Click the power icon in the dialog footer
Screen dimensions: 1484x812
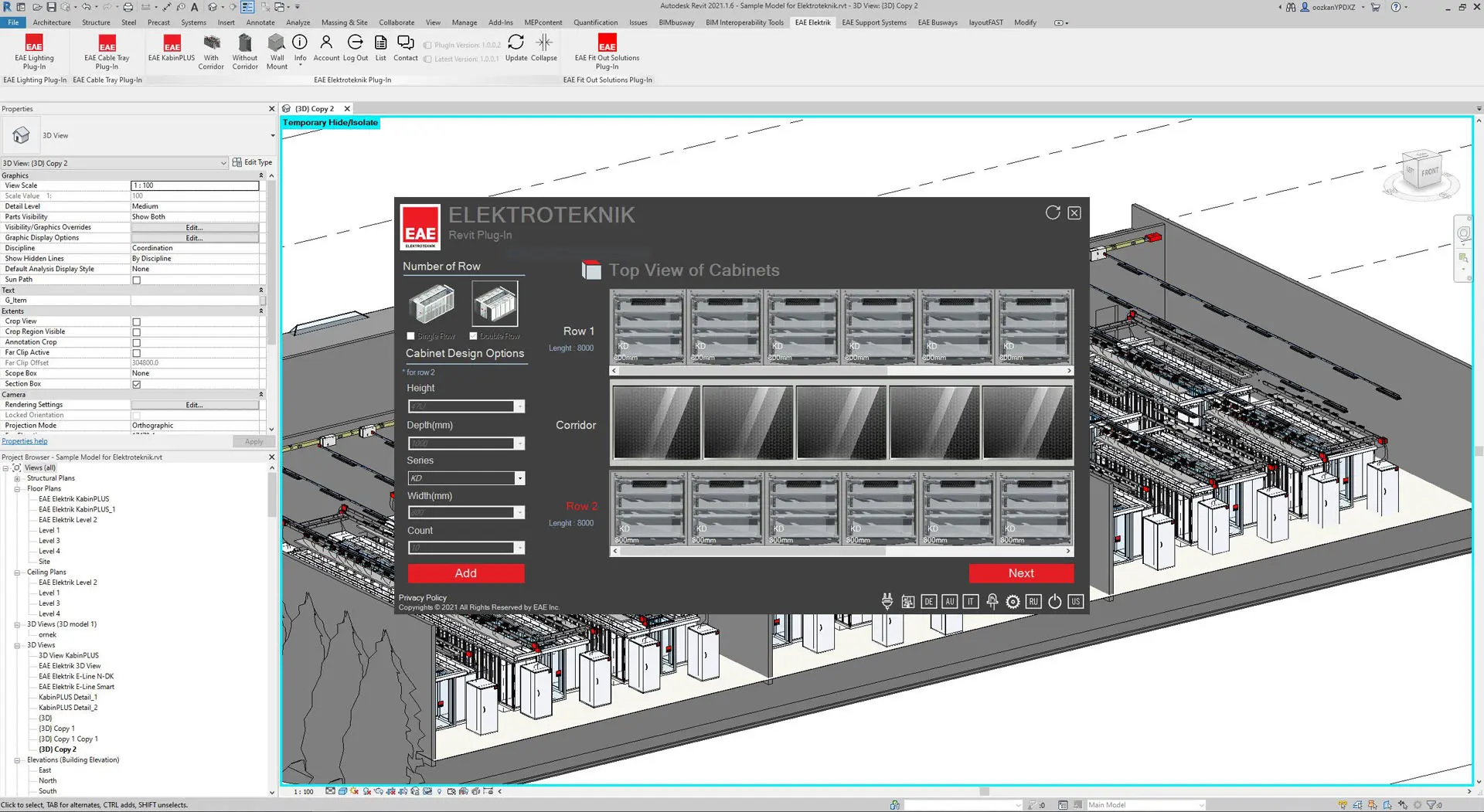coord(1054,601)
